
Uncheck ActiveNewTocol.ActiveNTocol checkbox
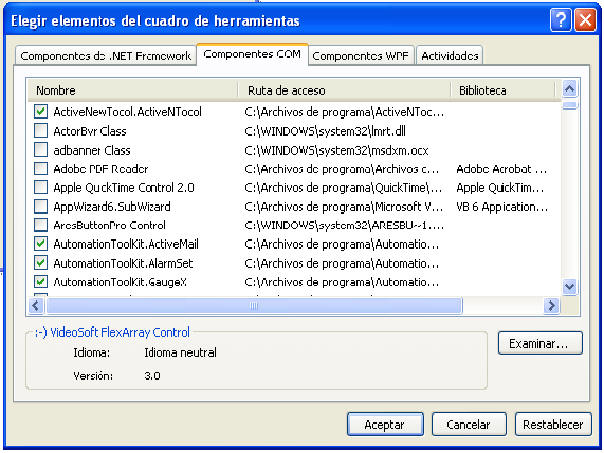click(x=41, y=112)
